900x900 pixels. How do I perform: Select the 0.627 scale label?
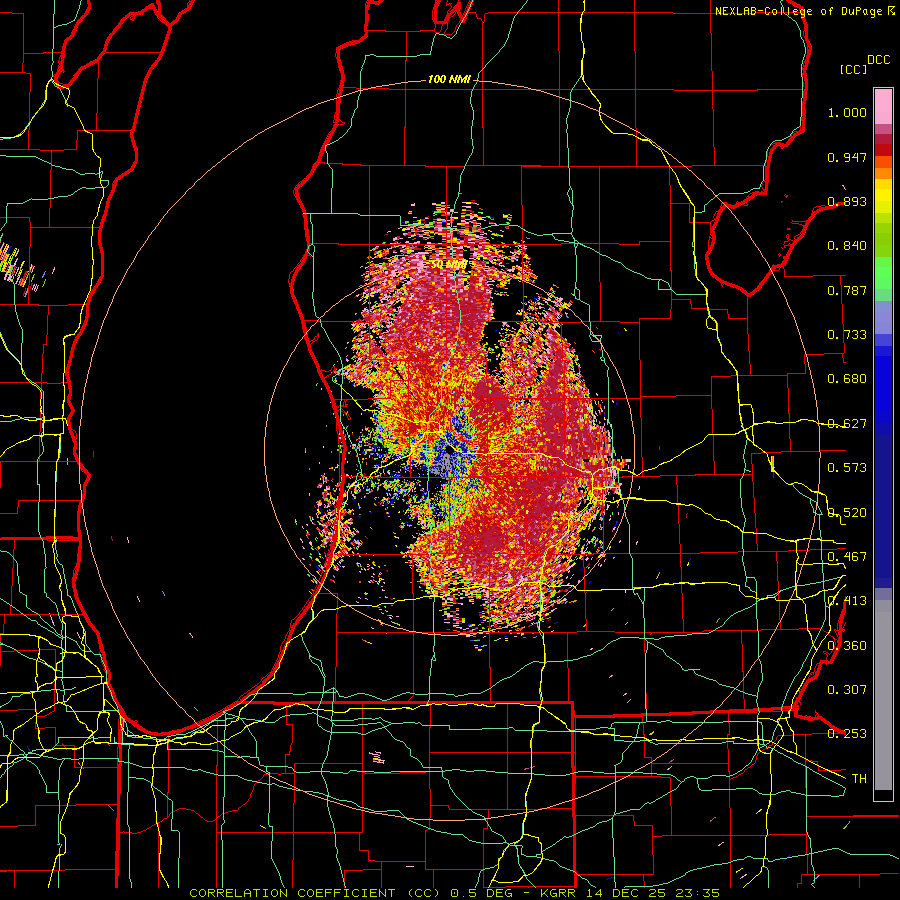pos(847,424)
